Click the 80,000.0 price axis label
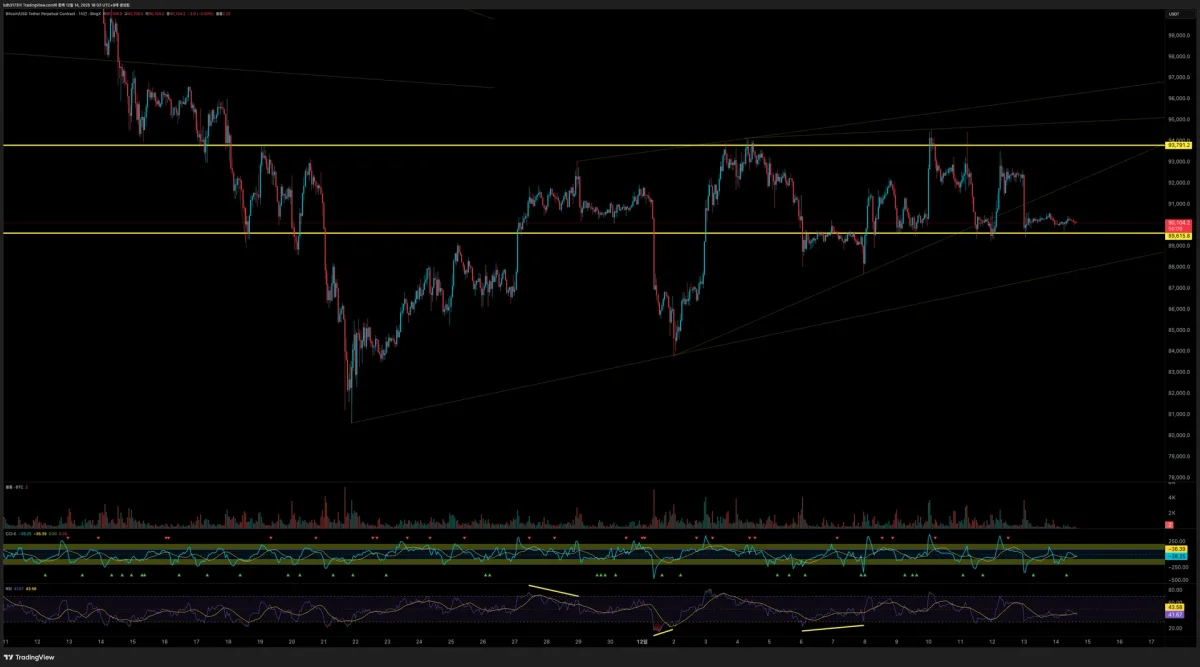The height and width of the screenshot is (667, 1200). coord(1177,435)
